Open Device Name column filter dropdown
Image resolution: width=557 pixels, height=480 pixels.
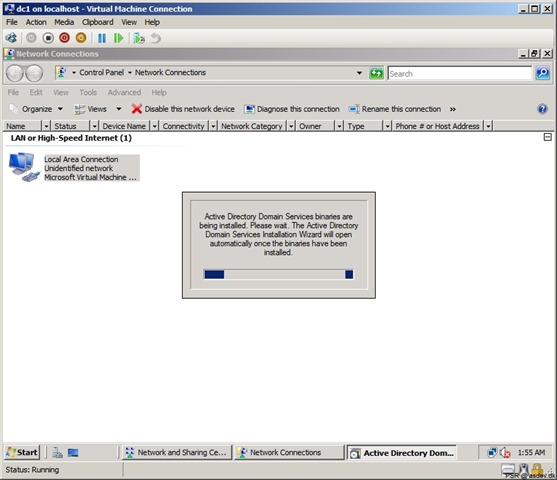(x=155, y=126)
